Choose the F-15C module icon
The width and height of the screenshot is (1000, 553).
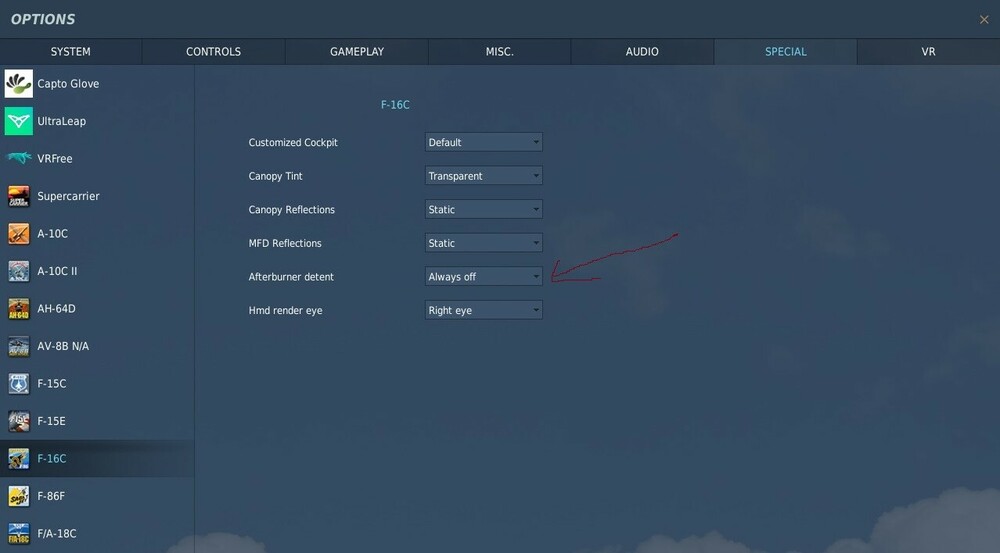click(x=18, y=383)
